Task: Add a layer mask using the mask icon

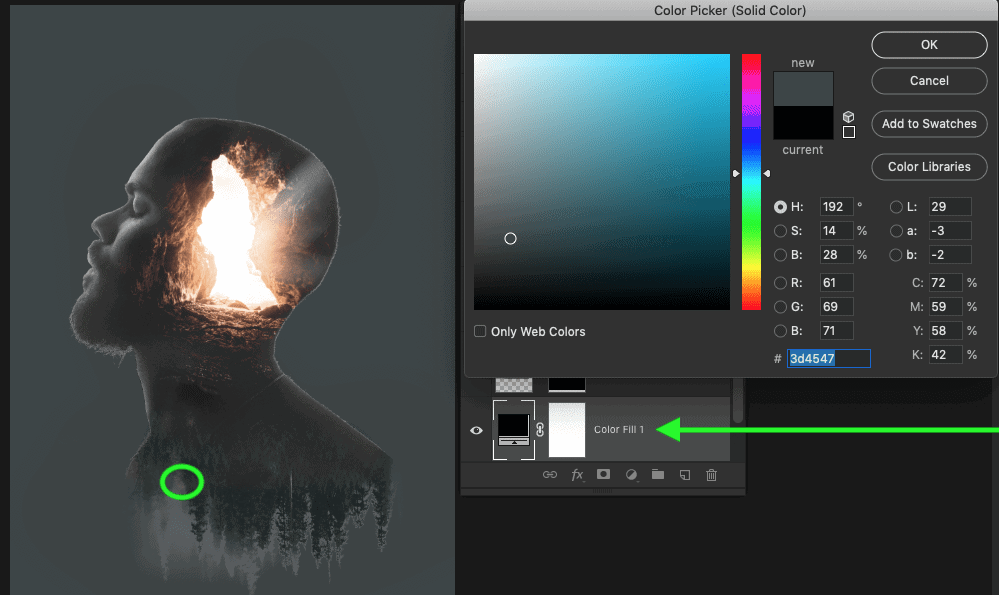Action: coord(604,475)
